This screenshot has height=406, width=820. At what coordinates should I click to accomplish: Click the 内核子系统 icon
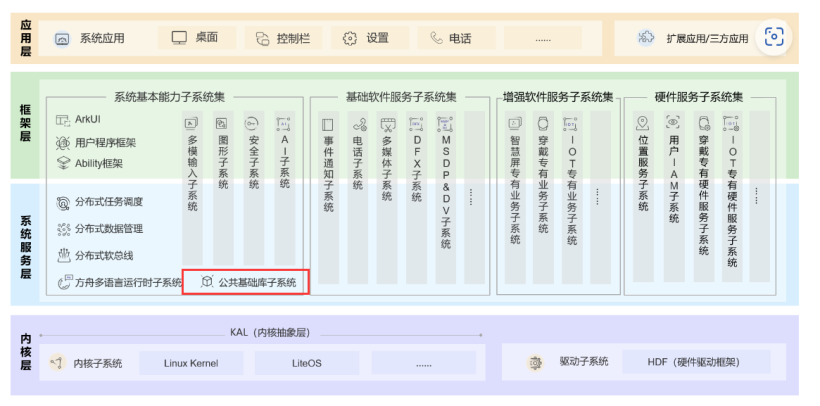pos(56,362)
